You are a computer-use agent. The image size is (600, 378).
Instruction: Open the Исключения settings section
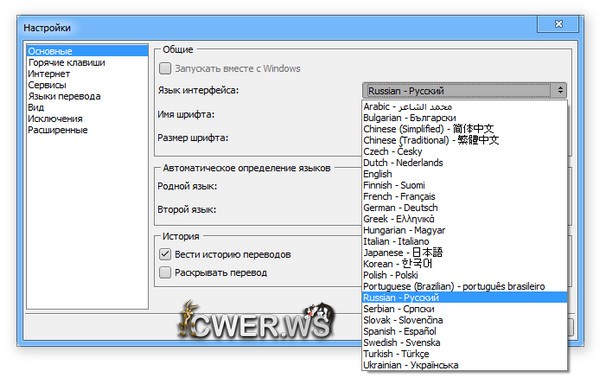pyautogui.click(x=87, y=119)
